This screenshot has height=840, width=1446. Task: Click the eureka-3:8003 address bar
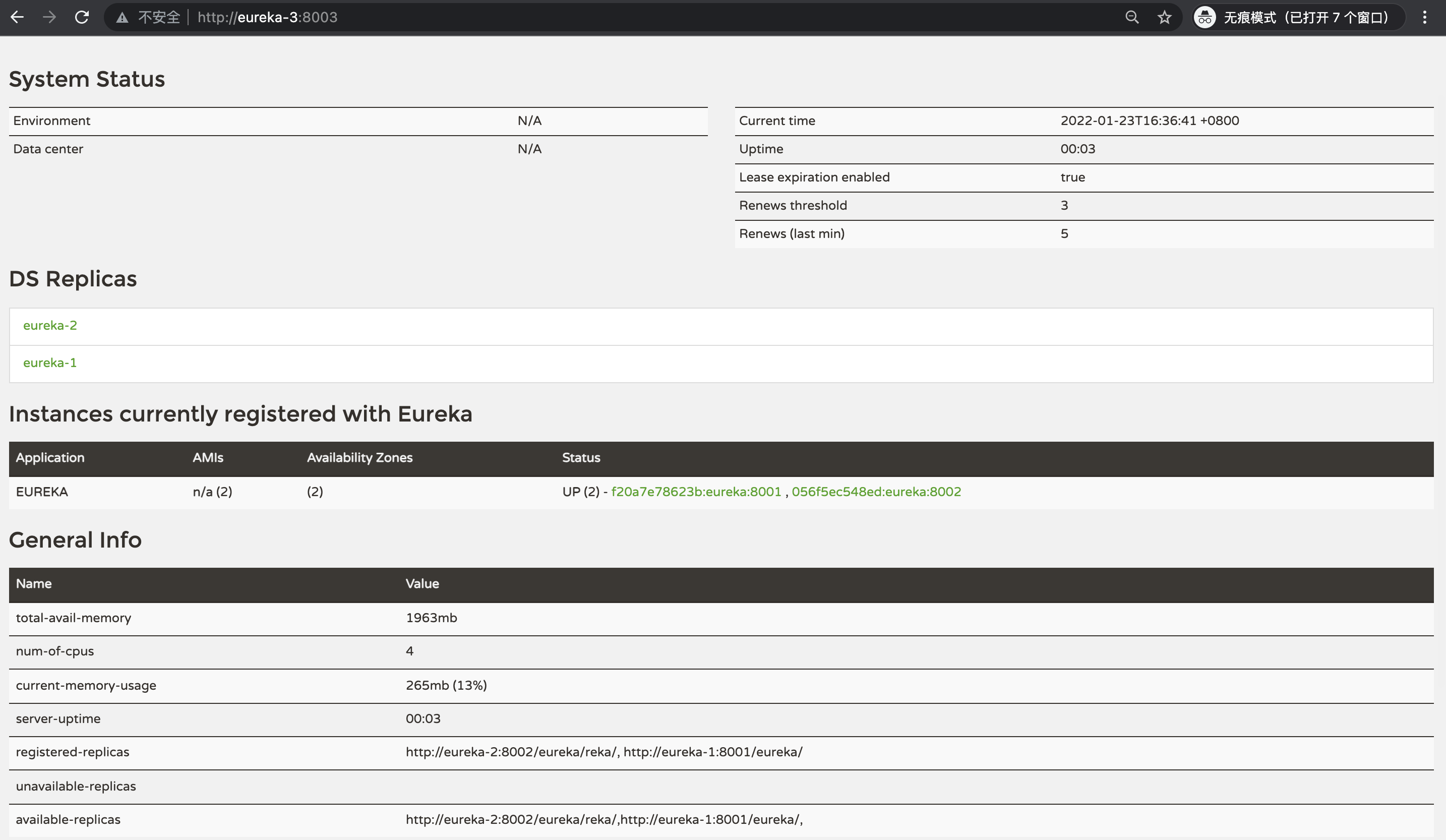[x=267, y=17]
